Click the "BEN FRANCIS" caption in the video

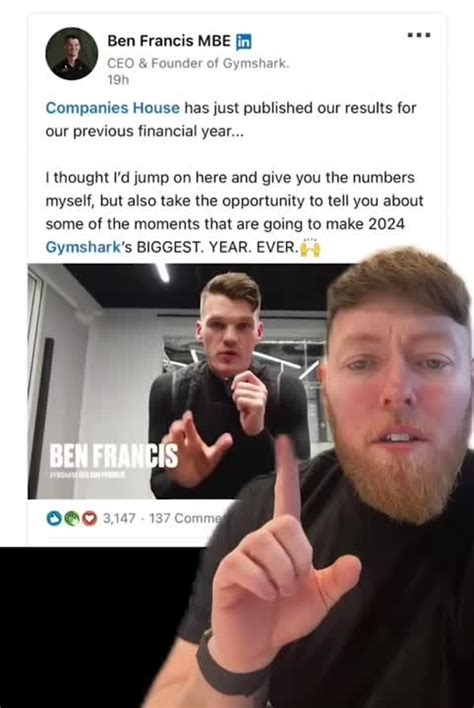tap(113, 455)
